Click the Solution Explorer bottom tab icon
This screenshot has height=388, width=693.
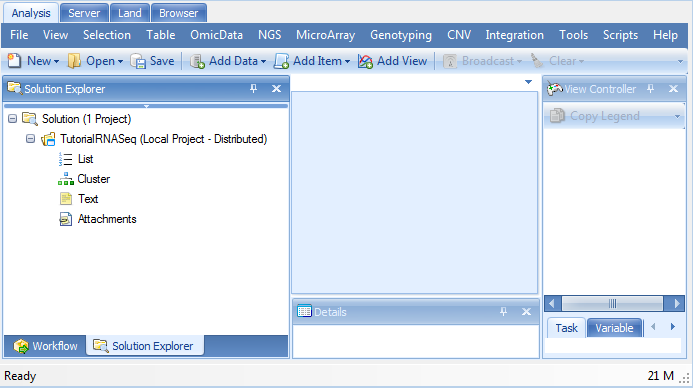(100, 346)
